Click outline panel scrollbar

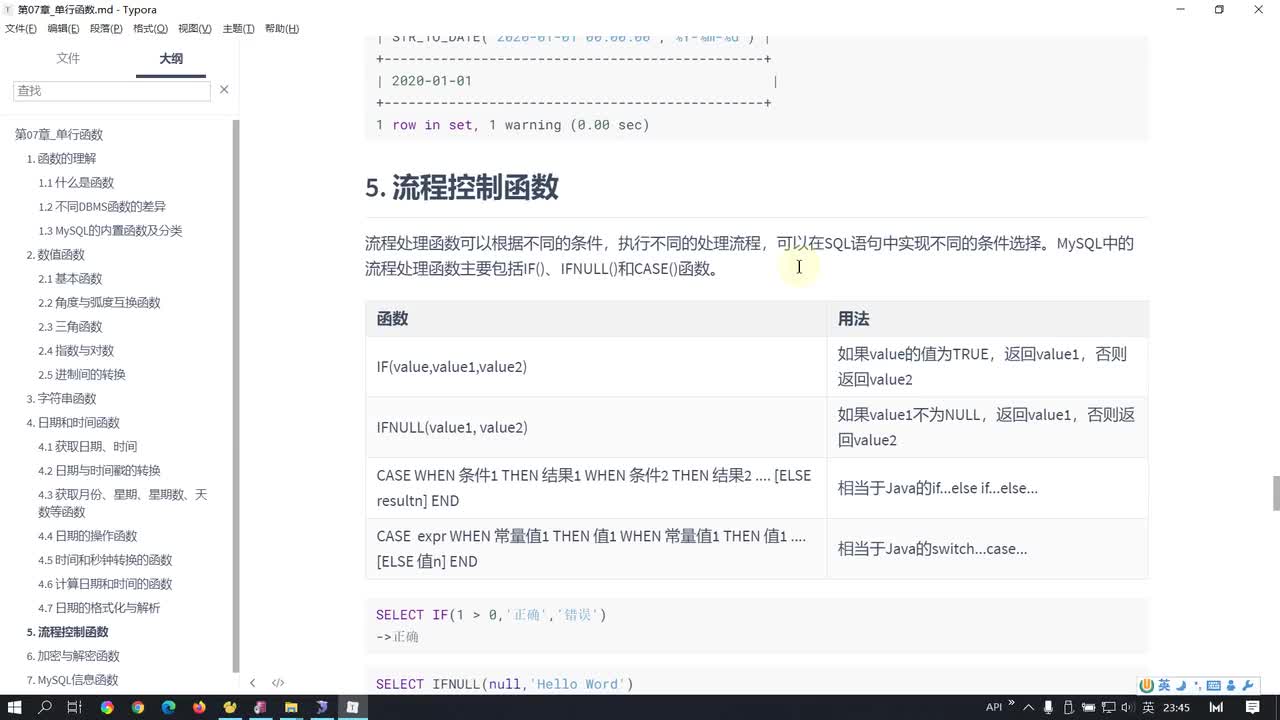(236, 395)
